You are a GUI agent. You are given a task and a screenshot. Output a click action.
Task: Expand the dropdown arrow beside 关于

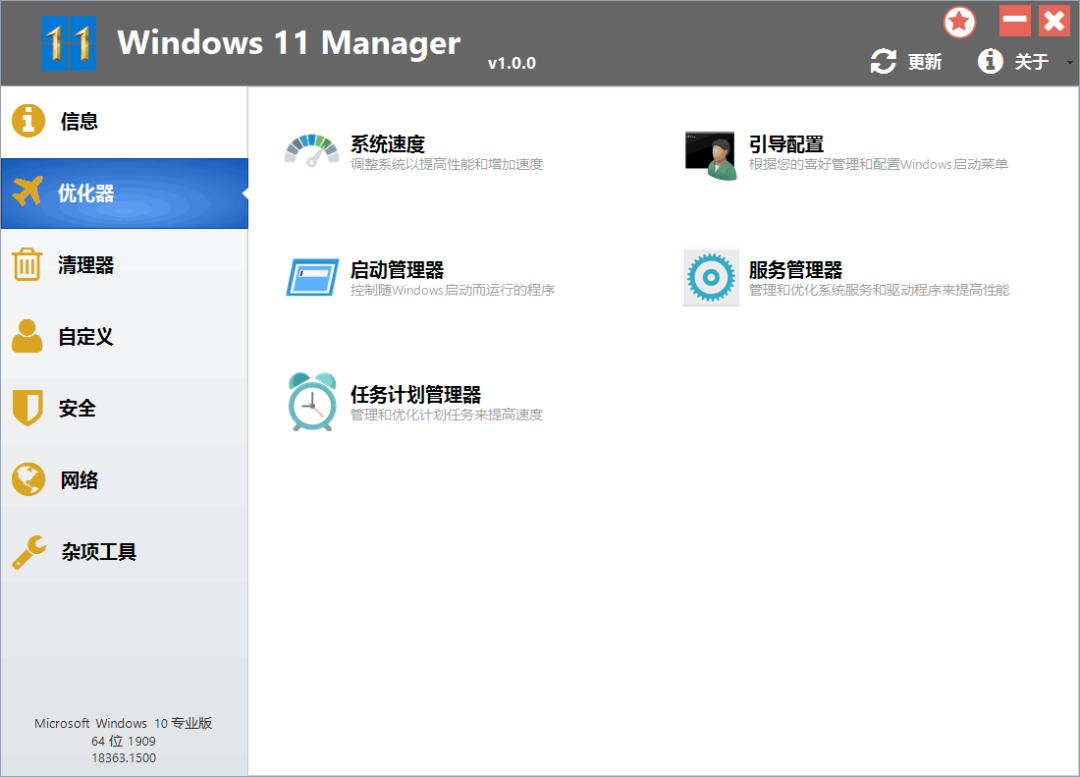click(1069, 63)
